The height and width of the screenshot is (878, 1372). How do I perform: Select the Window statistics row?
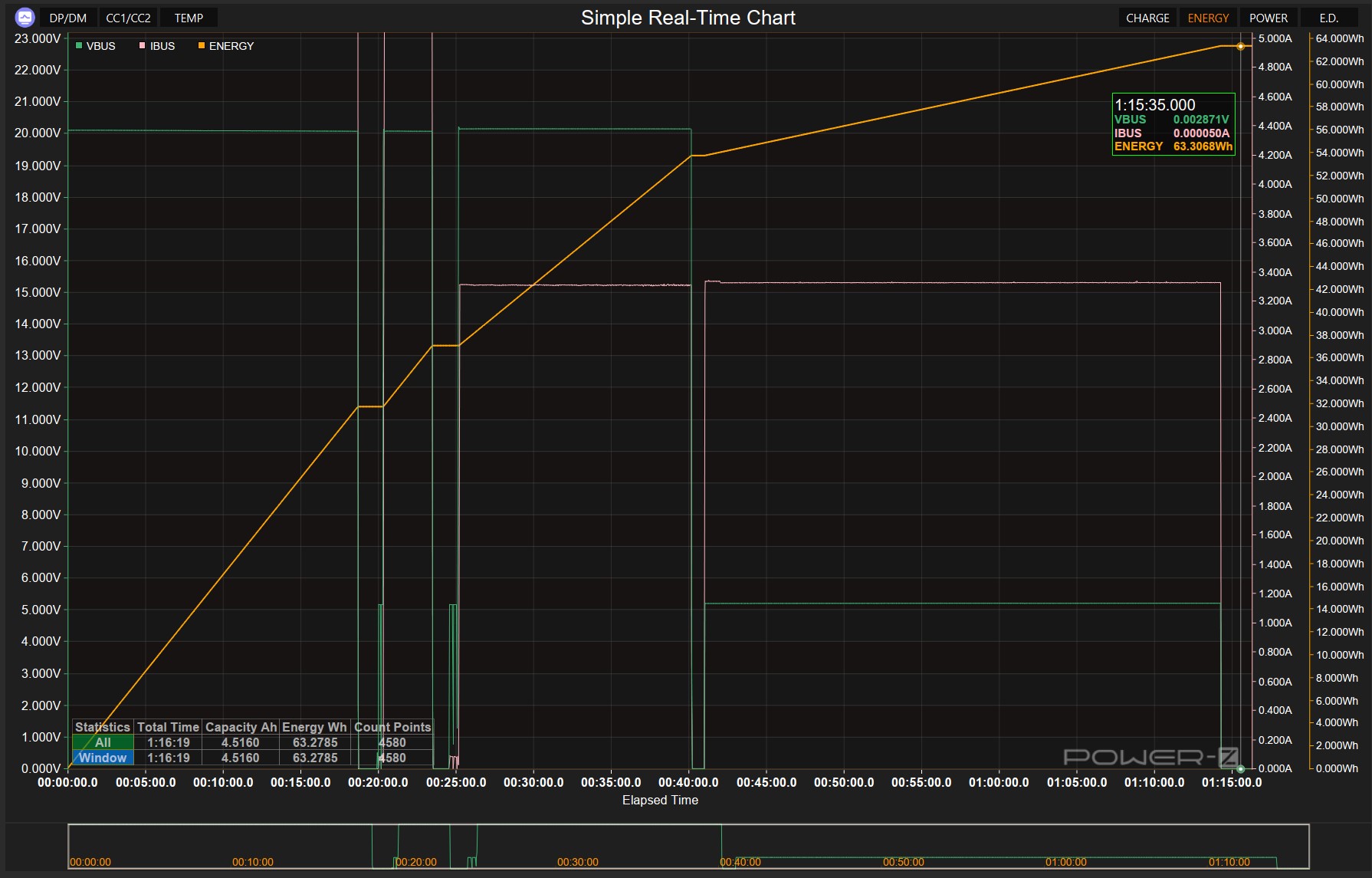point(103,758)
